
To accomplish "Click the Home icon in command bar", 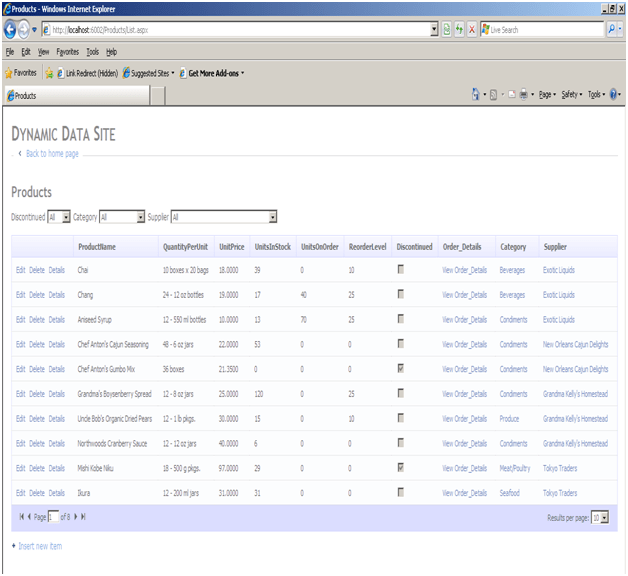I will click(x=476, y=95).
